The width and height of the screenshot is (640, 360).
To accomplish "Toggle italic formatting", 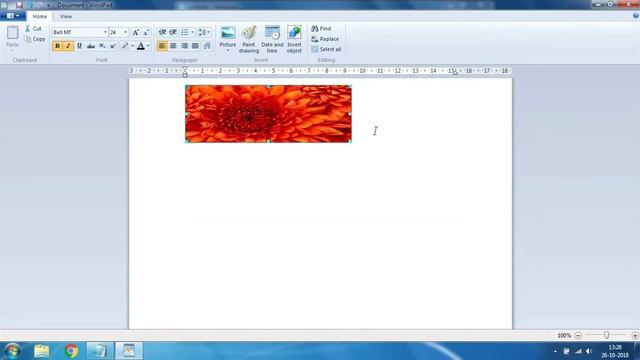I will [68, 46].
